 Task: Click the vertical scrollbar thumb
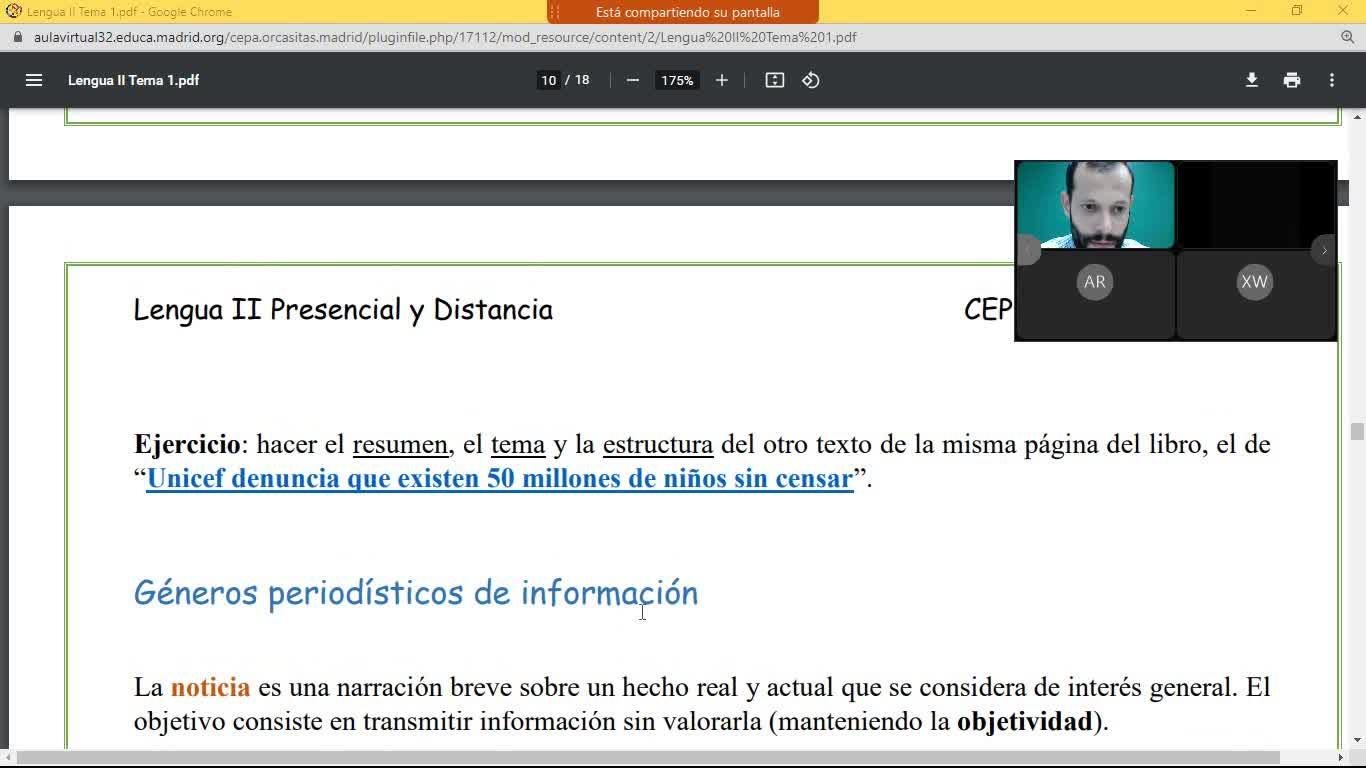click(x=1357, y=431)
